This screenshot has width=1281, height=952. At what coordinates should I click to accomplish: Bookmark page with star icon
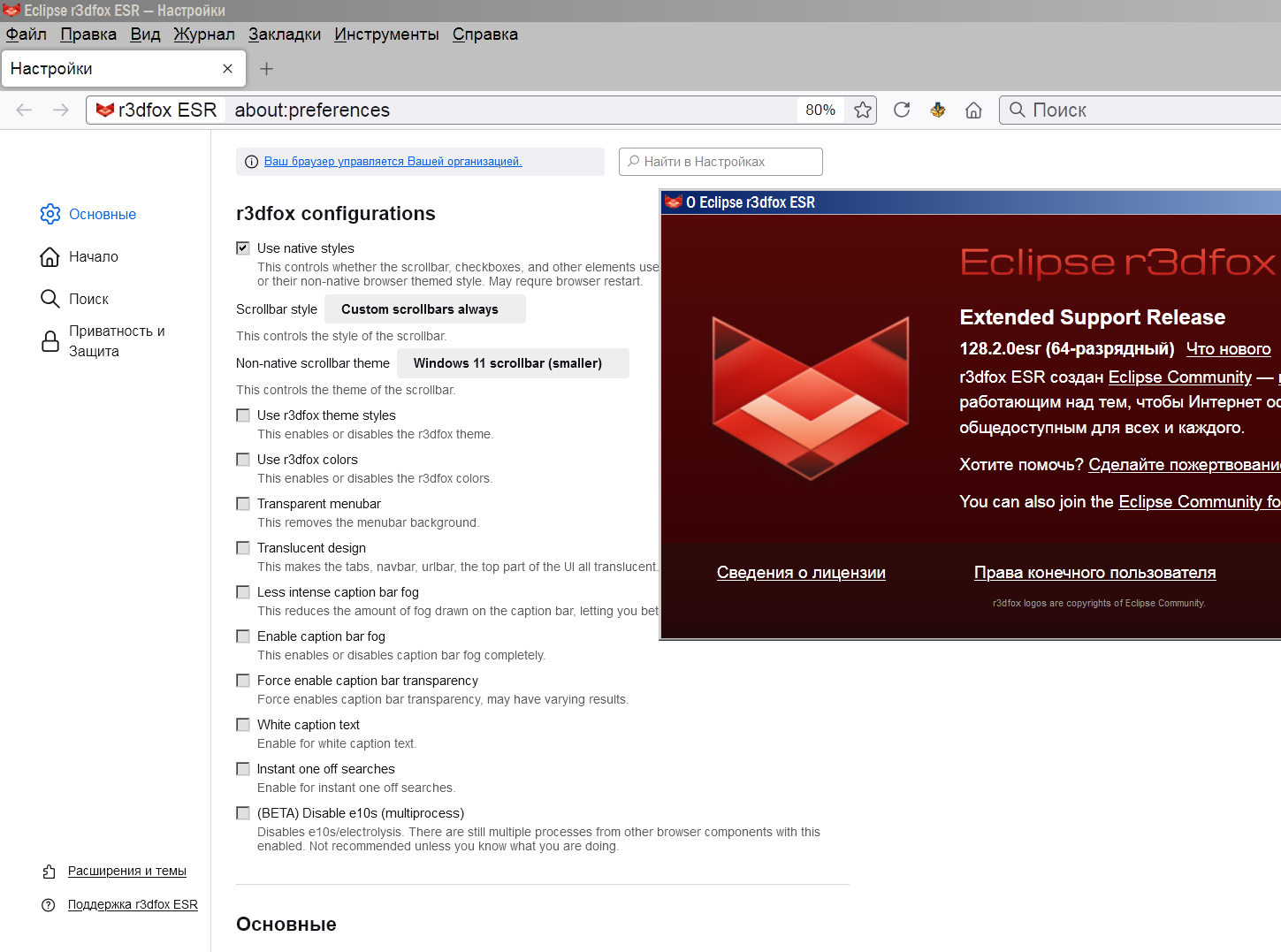pyautogui.click(x=863, y=110)
